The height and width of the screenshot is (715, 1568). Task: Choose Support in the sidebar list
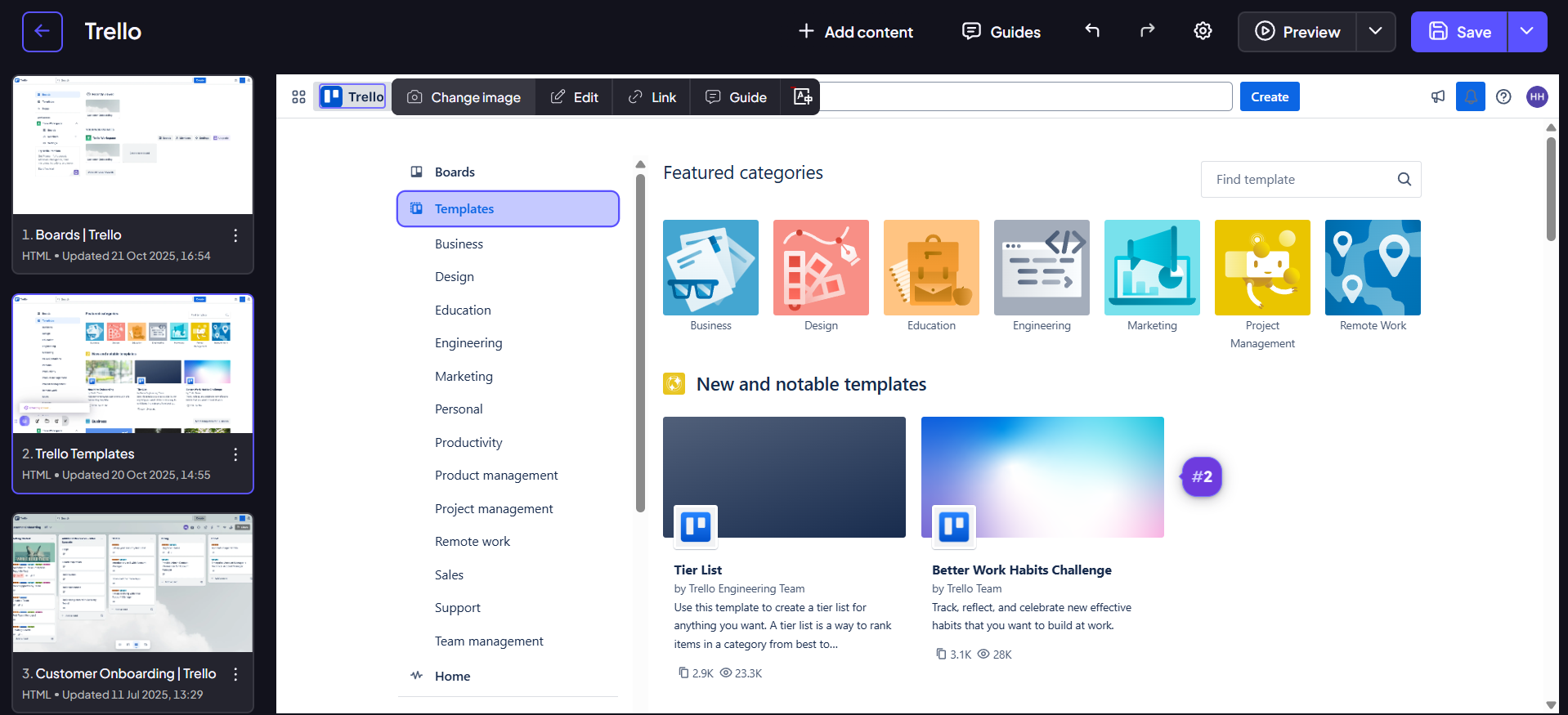(x=458, y=608)
